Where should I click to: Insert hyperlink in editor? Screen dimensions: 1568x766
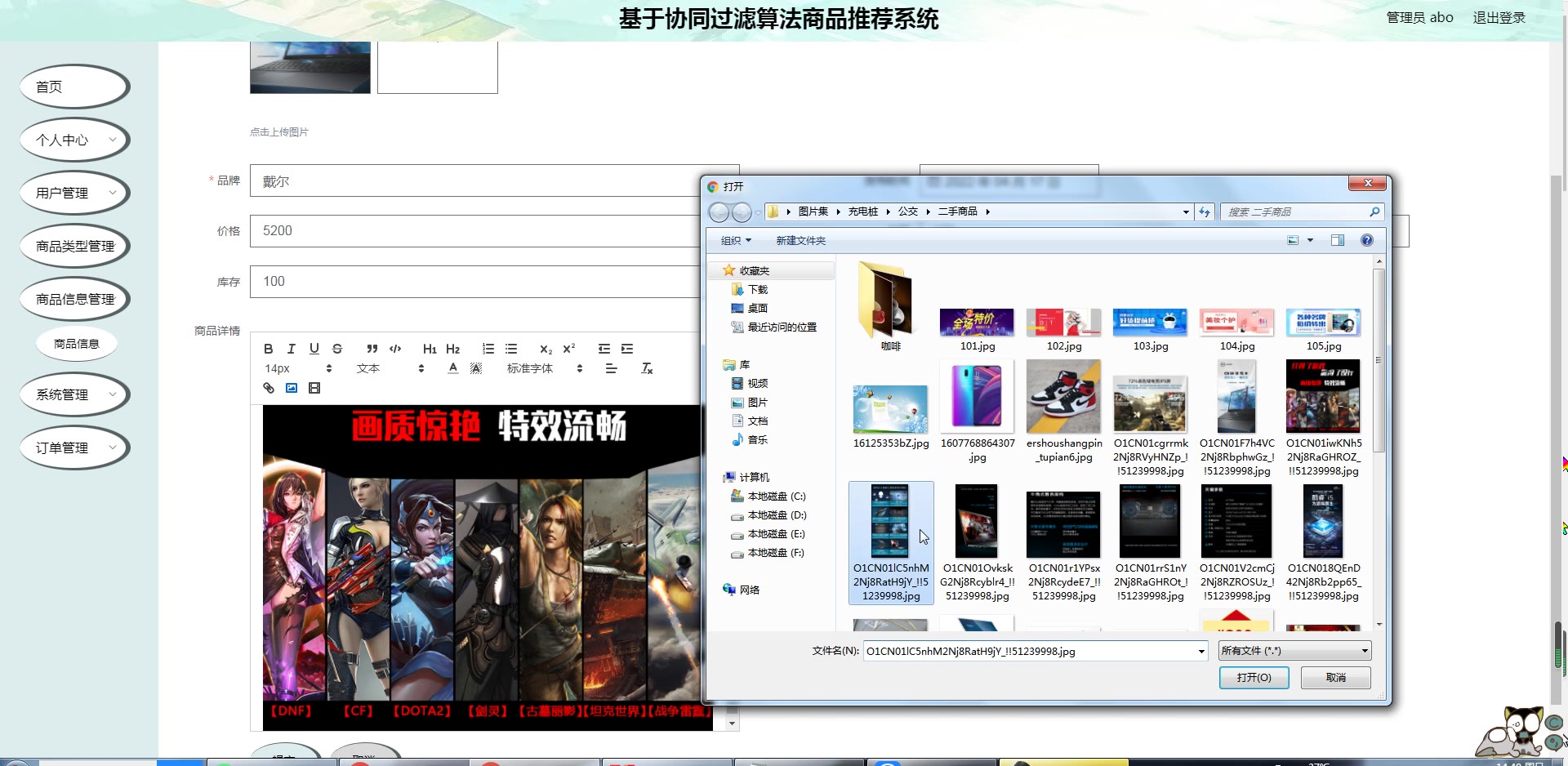[x=269, y=388]
